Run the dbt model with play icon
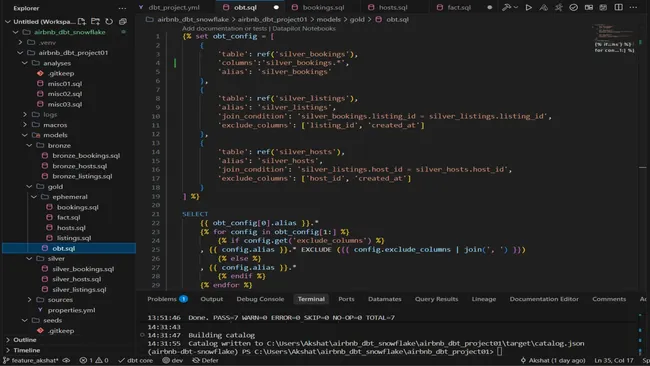650x366 pixels. click(529, 7)
